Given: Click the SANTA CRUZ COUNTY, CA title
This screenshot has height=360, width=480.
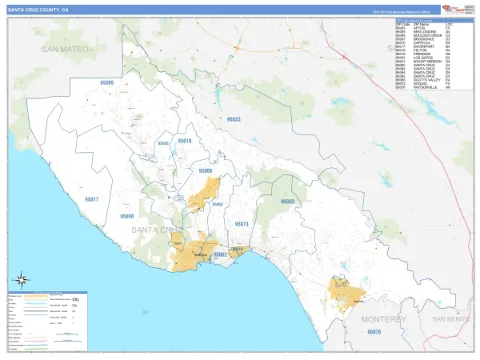Looking at the screenshot, I should click(x=38, y=10).
